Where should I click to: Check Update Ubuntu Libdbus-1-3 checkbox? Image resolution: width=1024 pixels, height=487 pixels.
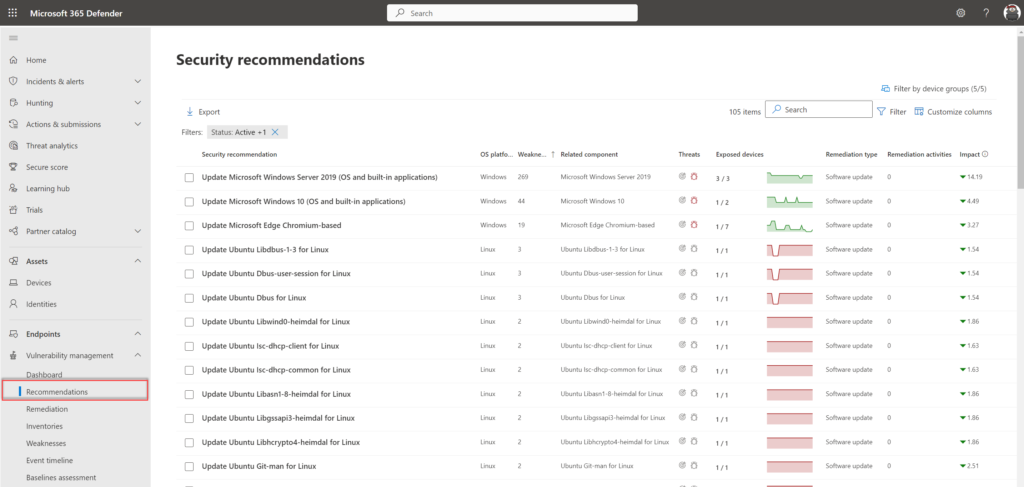[x=189, y=250]
